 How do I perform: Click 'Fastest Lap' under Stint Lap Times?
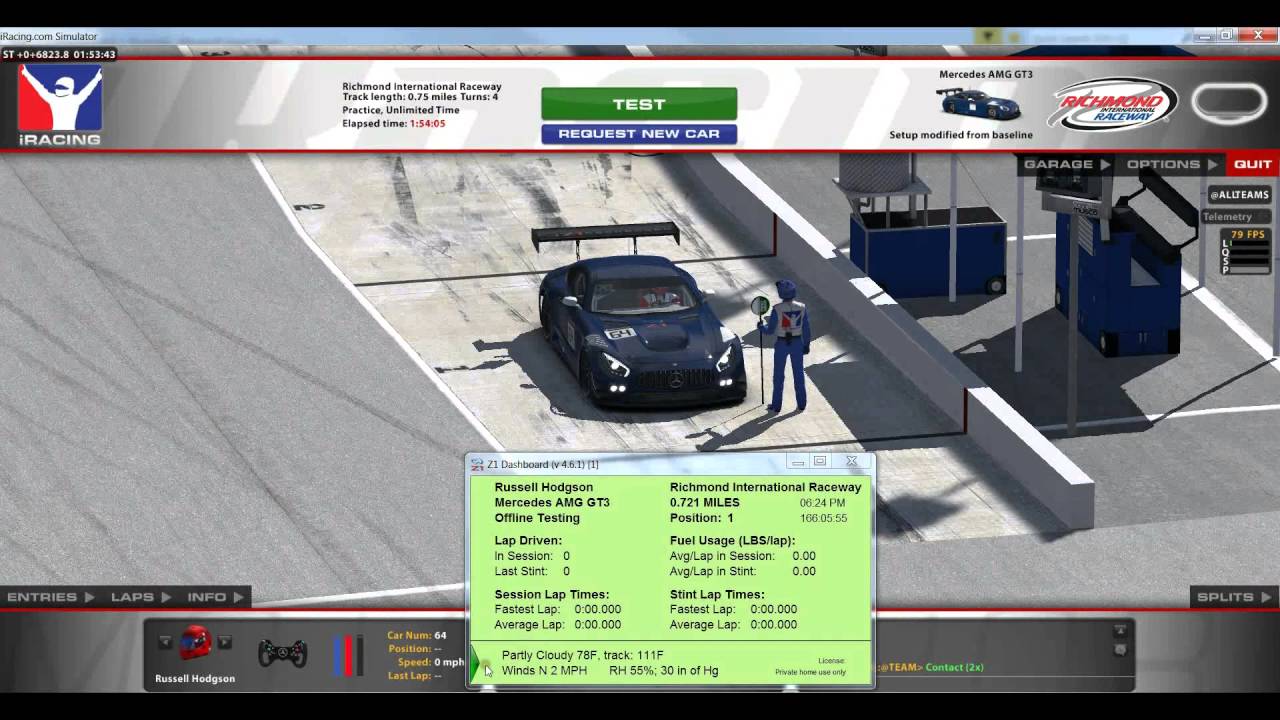coord(733,609)
